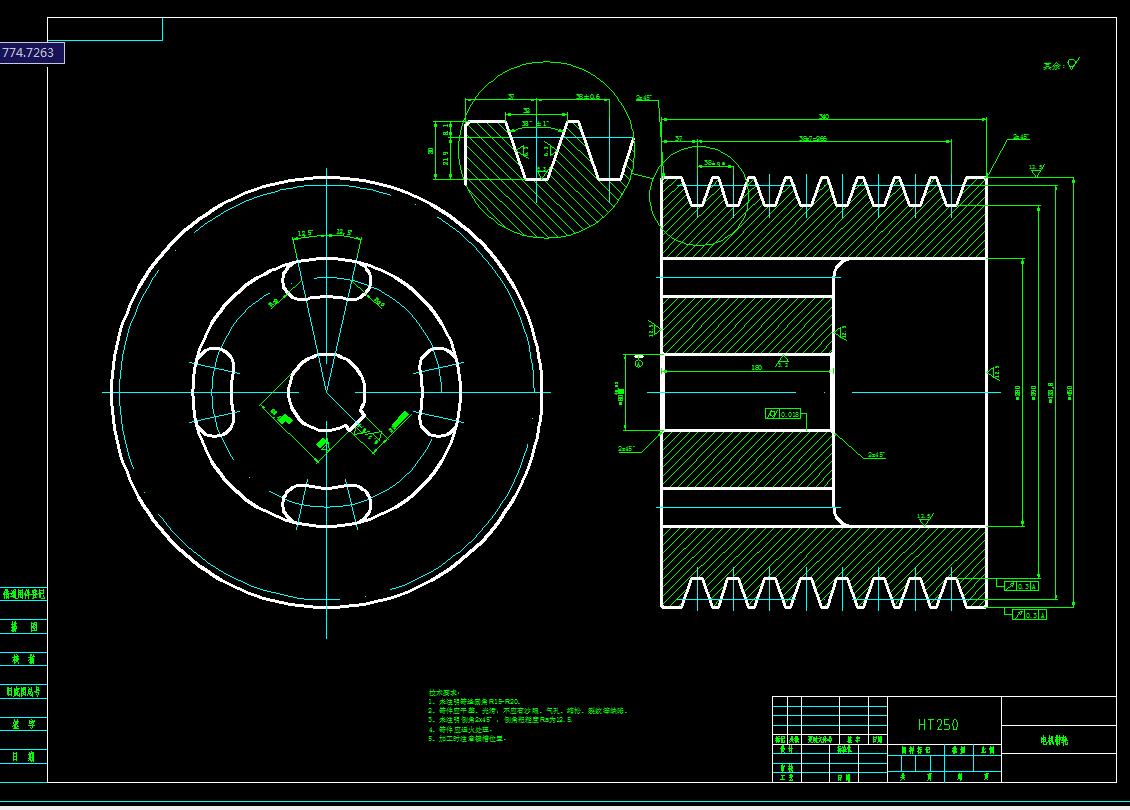1130x810 pixels.
Task: Click the 38° ±1° groove angle dimension
Action: point(535,124)
